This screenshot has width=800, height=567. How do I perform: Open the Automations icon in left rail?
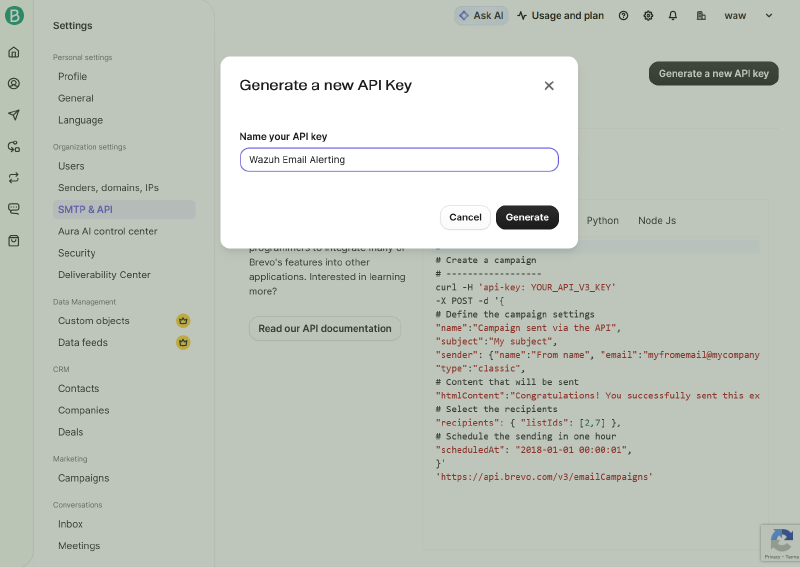click(x=14, y=146)
